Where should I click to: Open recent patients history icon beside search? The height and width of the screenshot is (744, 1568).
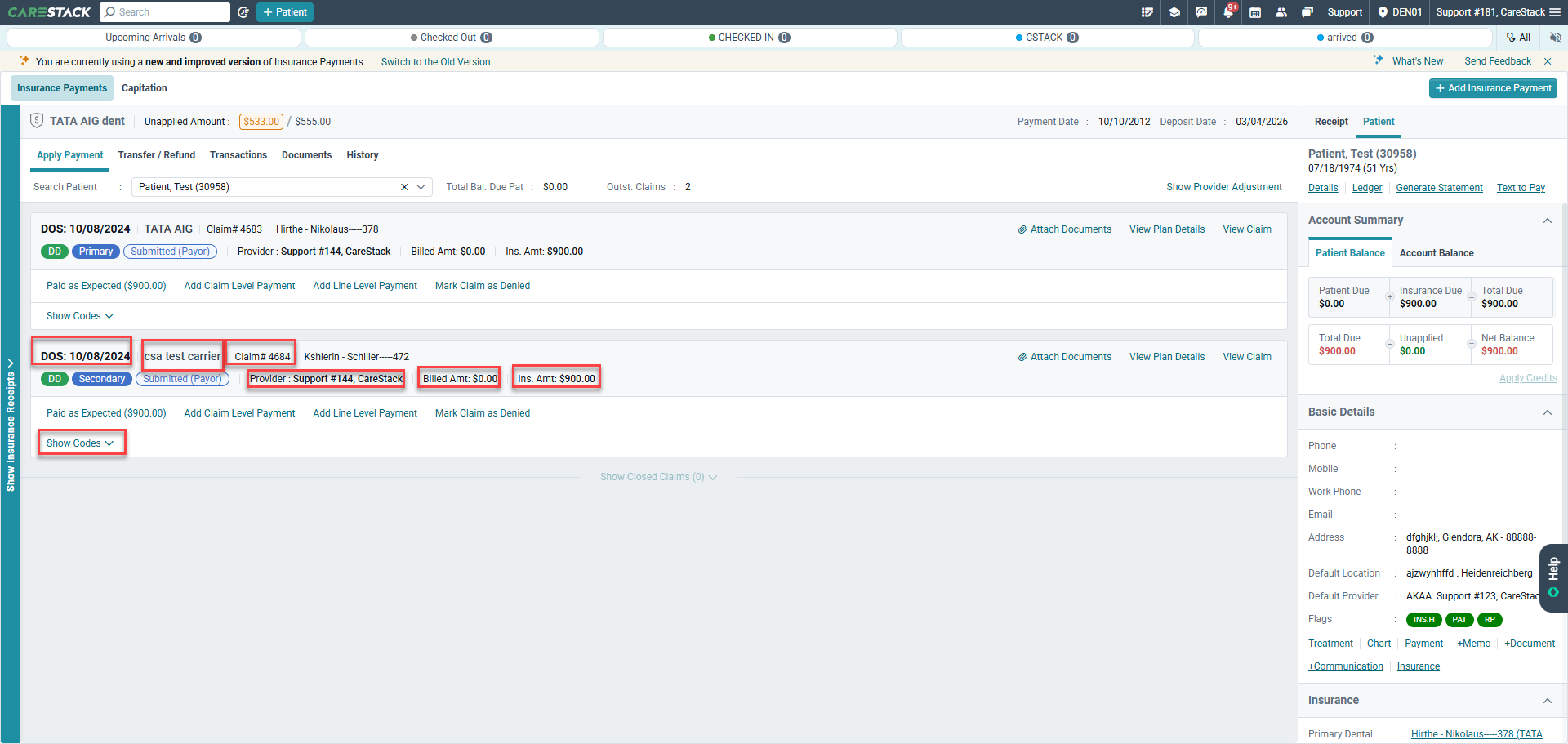tap(243, 12)
